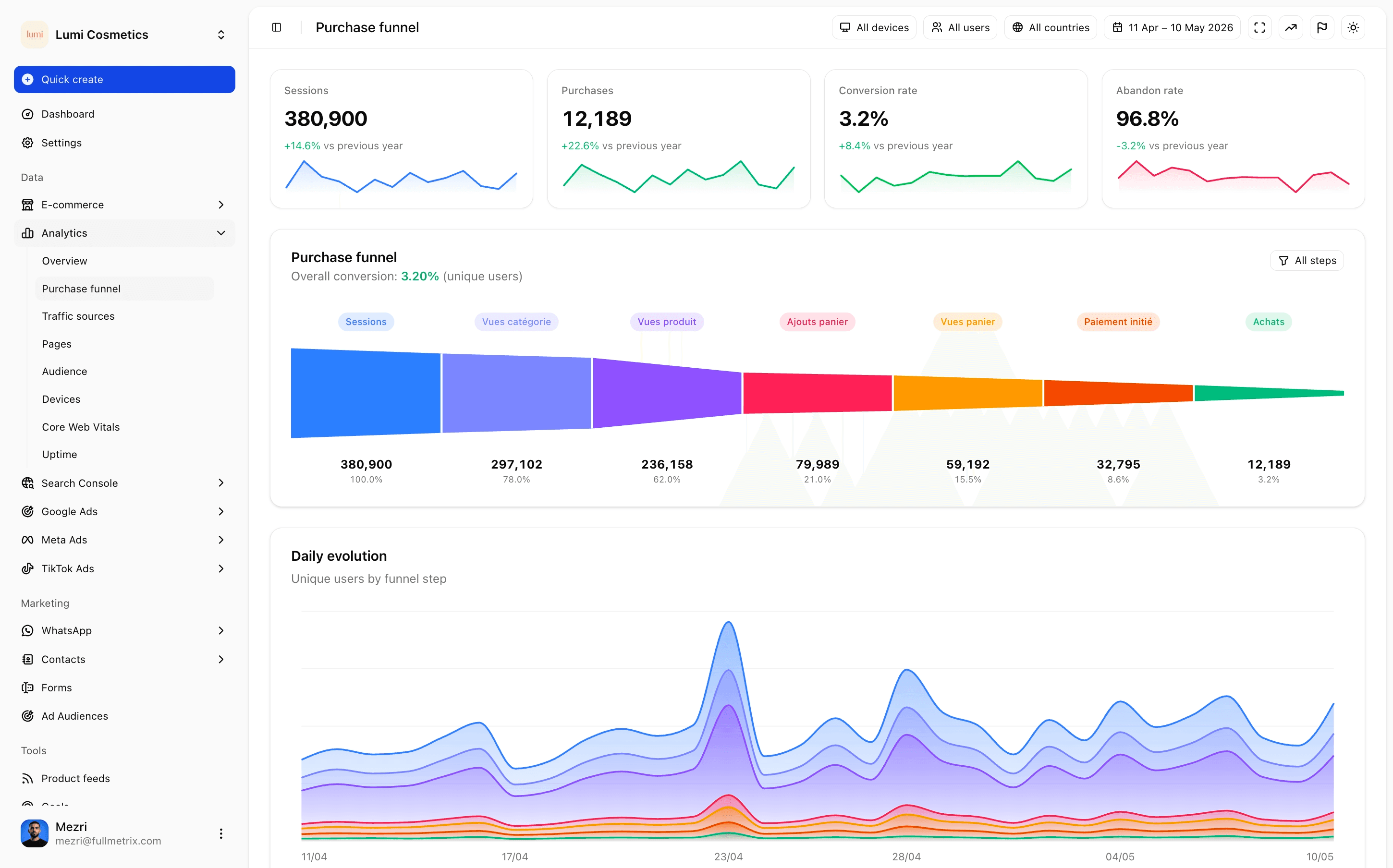Click Mezri's profile avatar
Screen dimensions: 1393x868
(35, 833)
